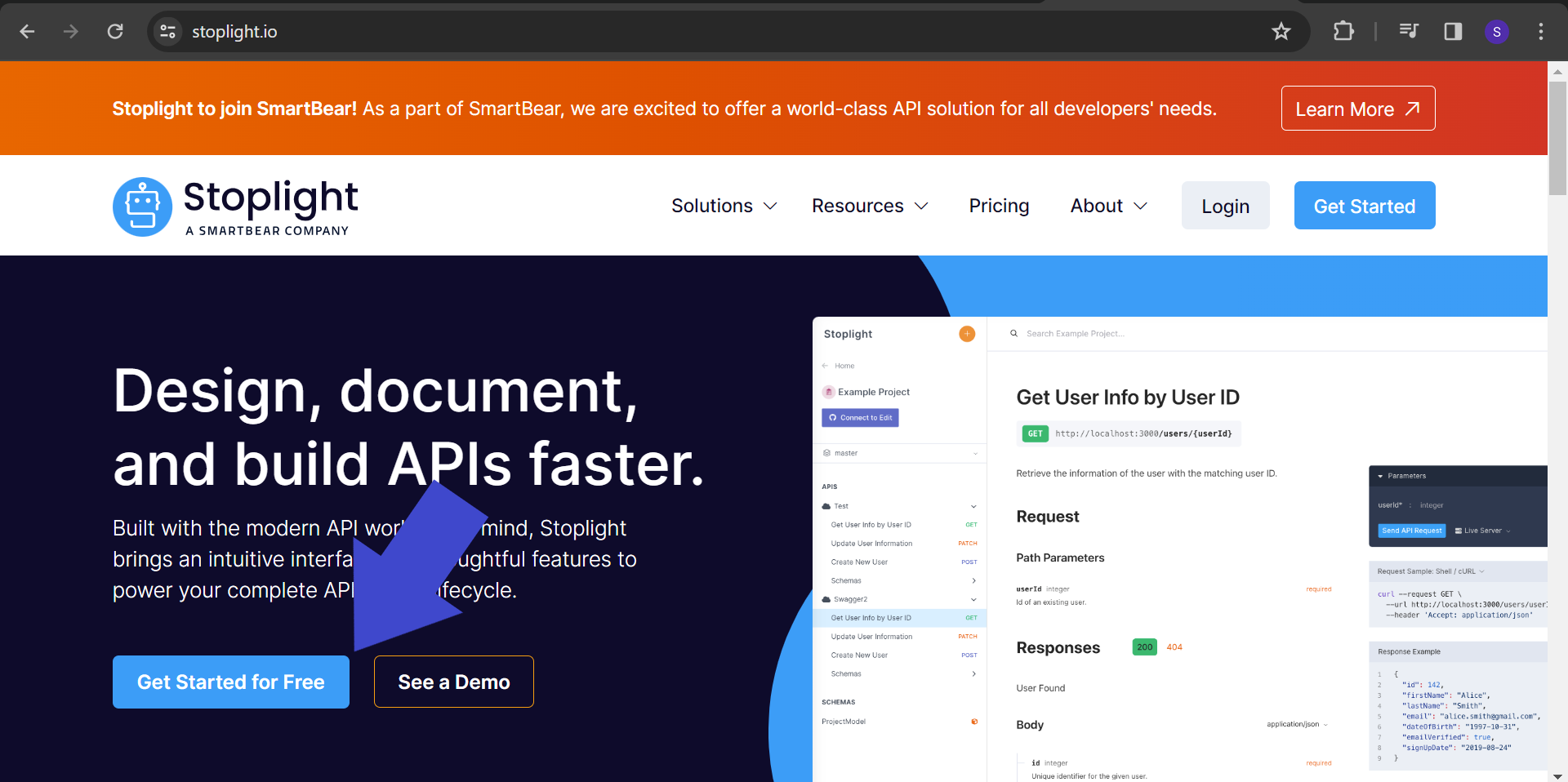Screen dimensions: 1568x782
Task: Open the master branch dropdown
Action: (x=899, y=453)
